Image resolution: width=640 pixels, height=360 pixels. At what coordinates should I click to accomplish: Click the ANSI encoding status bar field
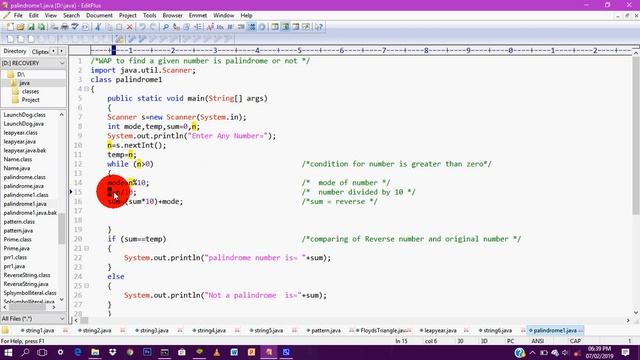(x=538, y=341)
